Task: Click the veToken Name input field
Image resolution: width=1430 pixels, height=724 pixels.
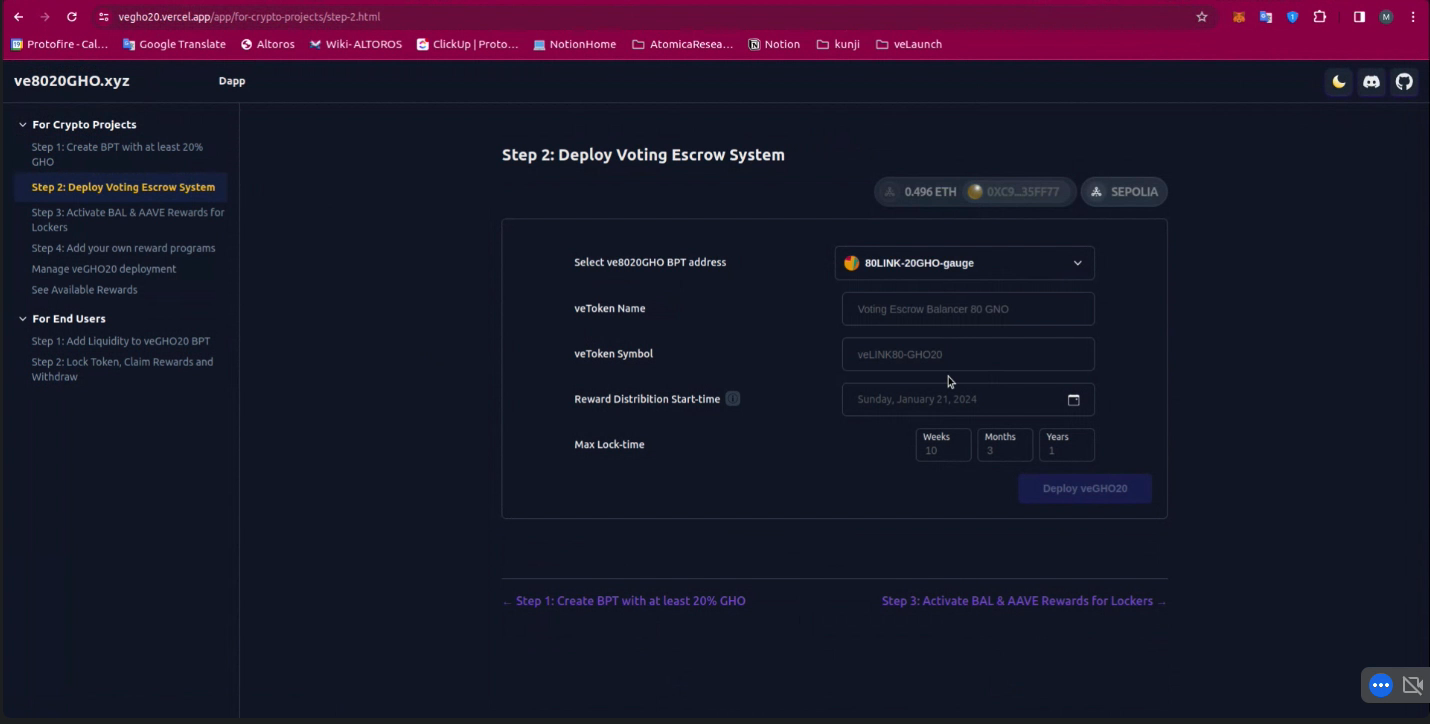Action: point(968,309)
